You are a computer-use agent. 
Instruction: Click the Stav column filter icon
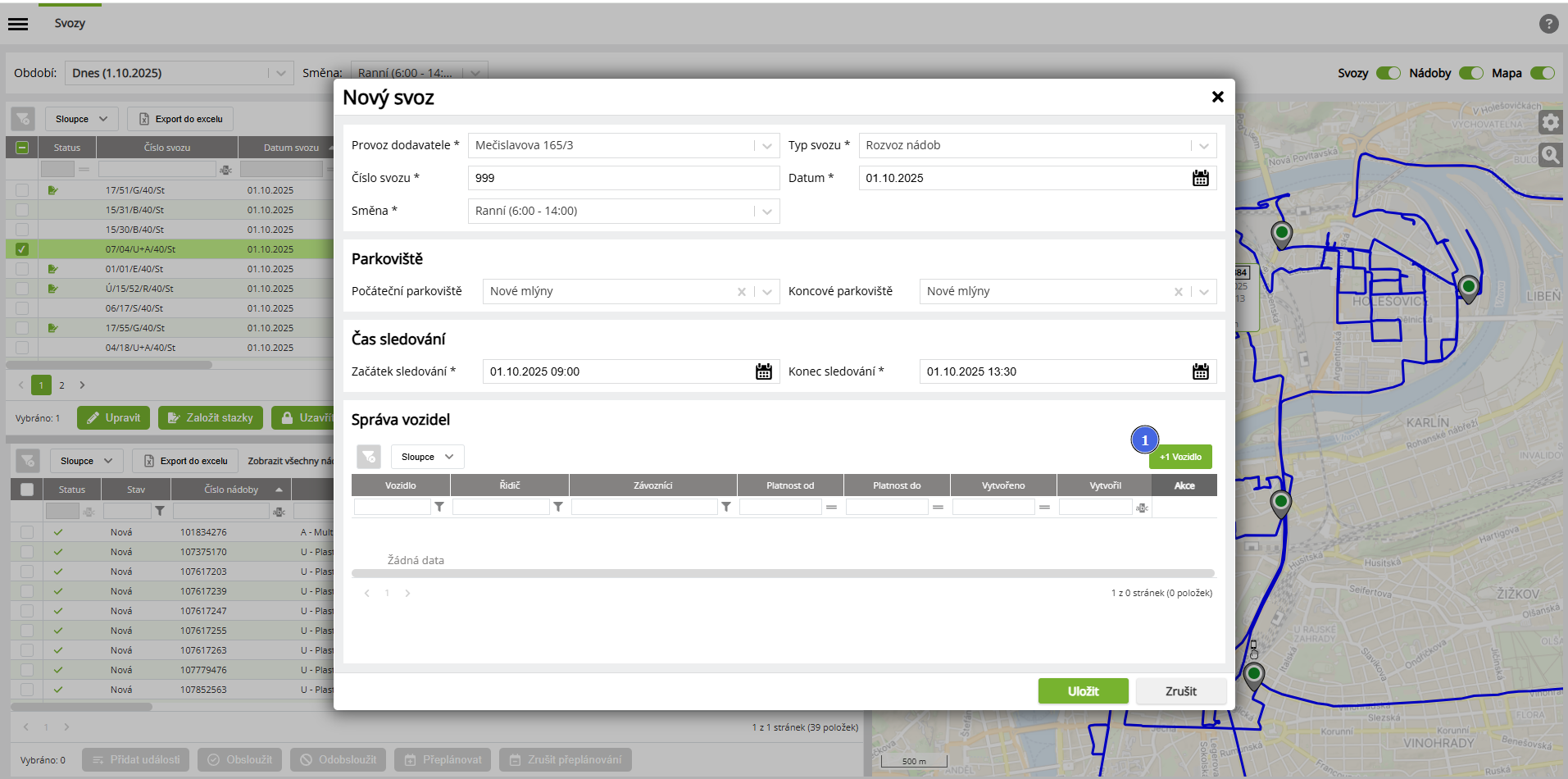tap(160, 511)
